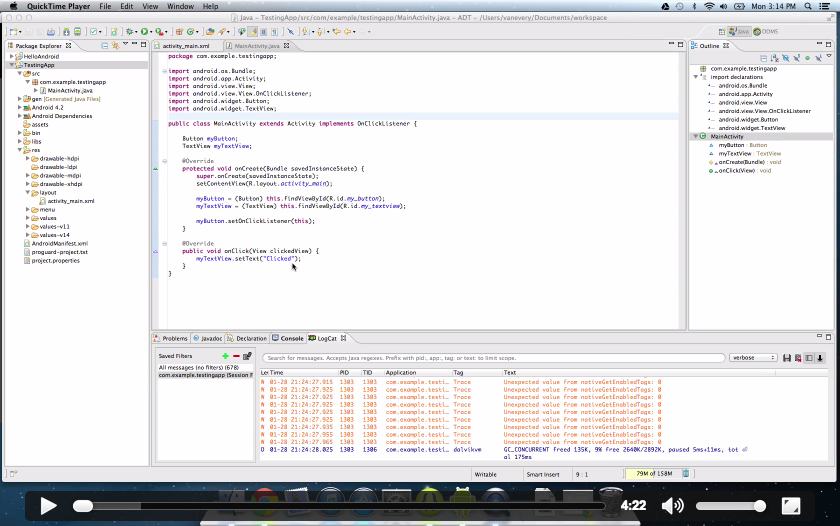Click the New Java Package icon
Viewport: 840px width, 526px height.
tap(179, 32)
